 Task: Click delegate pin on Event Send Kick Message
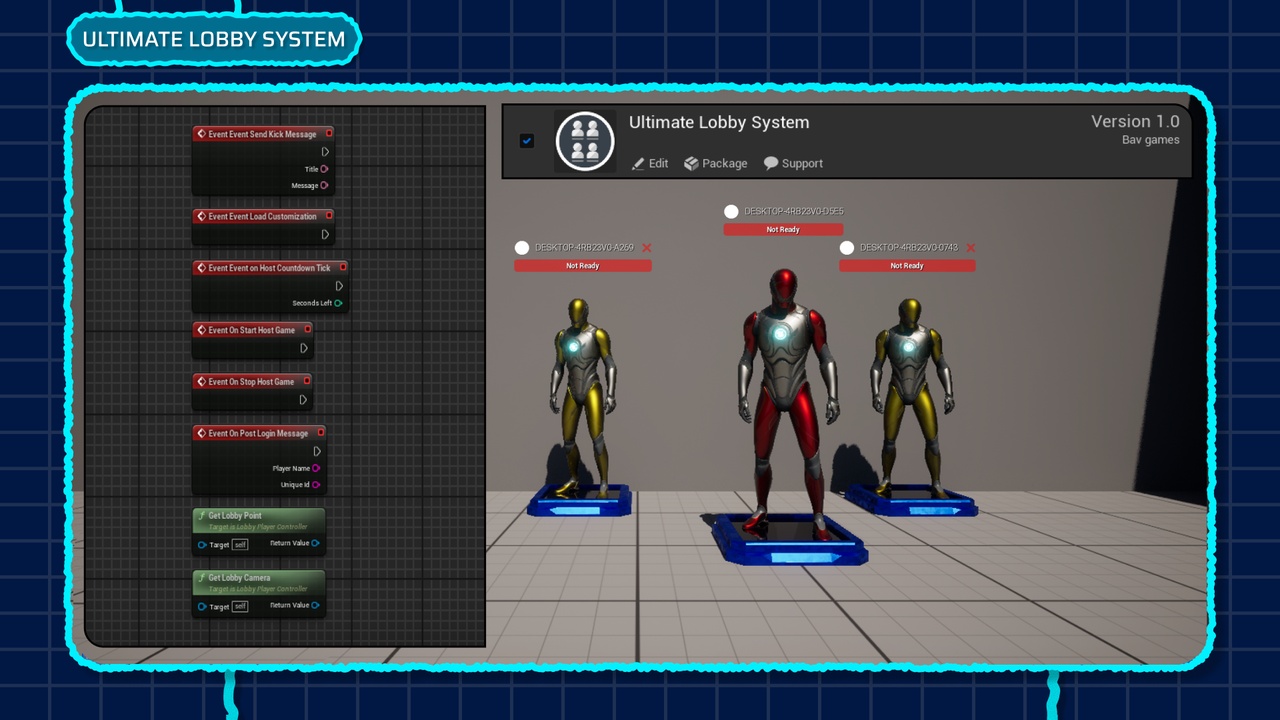click(x=329, y=133)
